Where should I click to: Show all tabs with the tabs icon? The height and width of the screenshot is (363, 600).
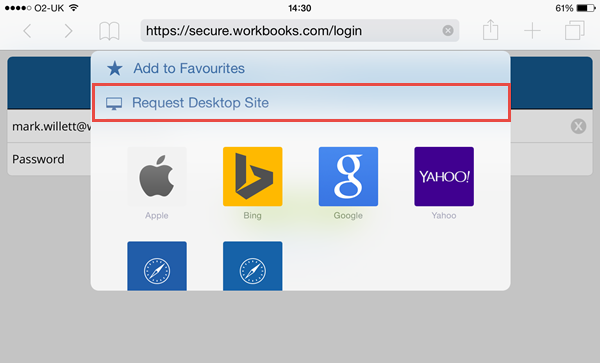pos(574,31)
